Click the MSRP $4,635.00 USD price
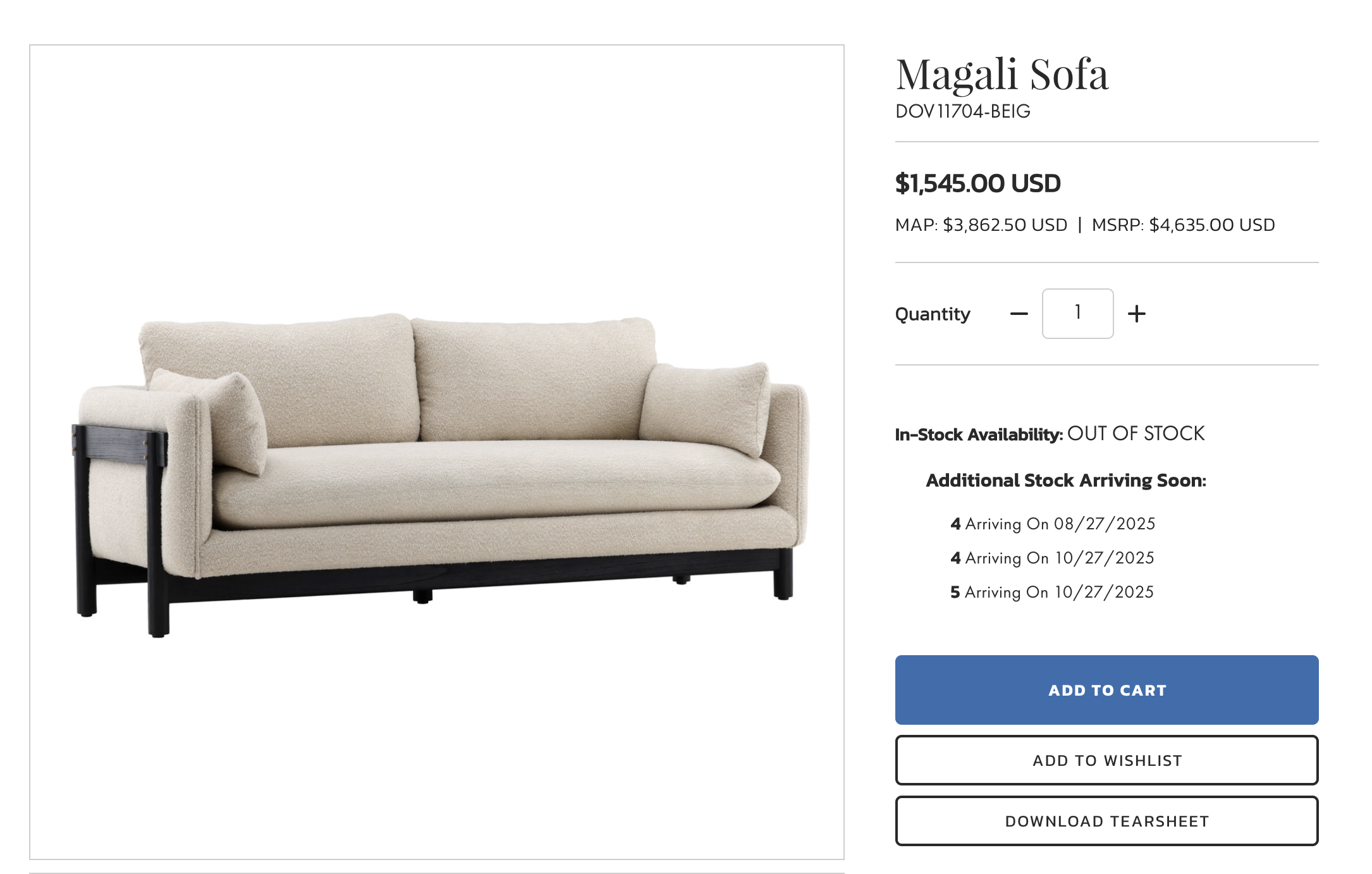 (x=1184, y=225)
